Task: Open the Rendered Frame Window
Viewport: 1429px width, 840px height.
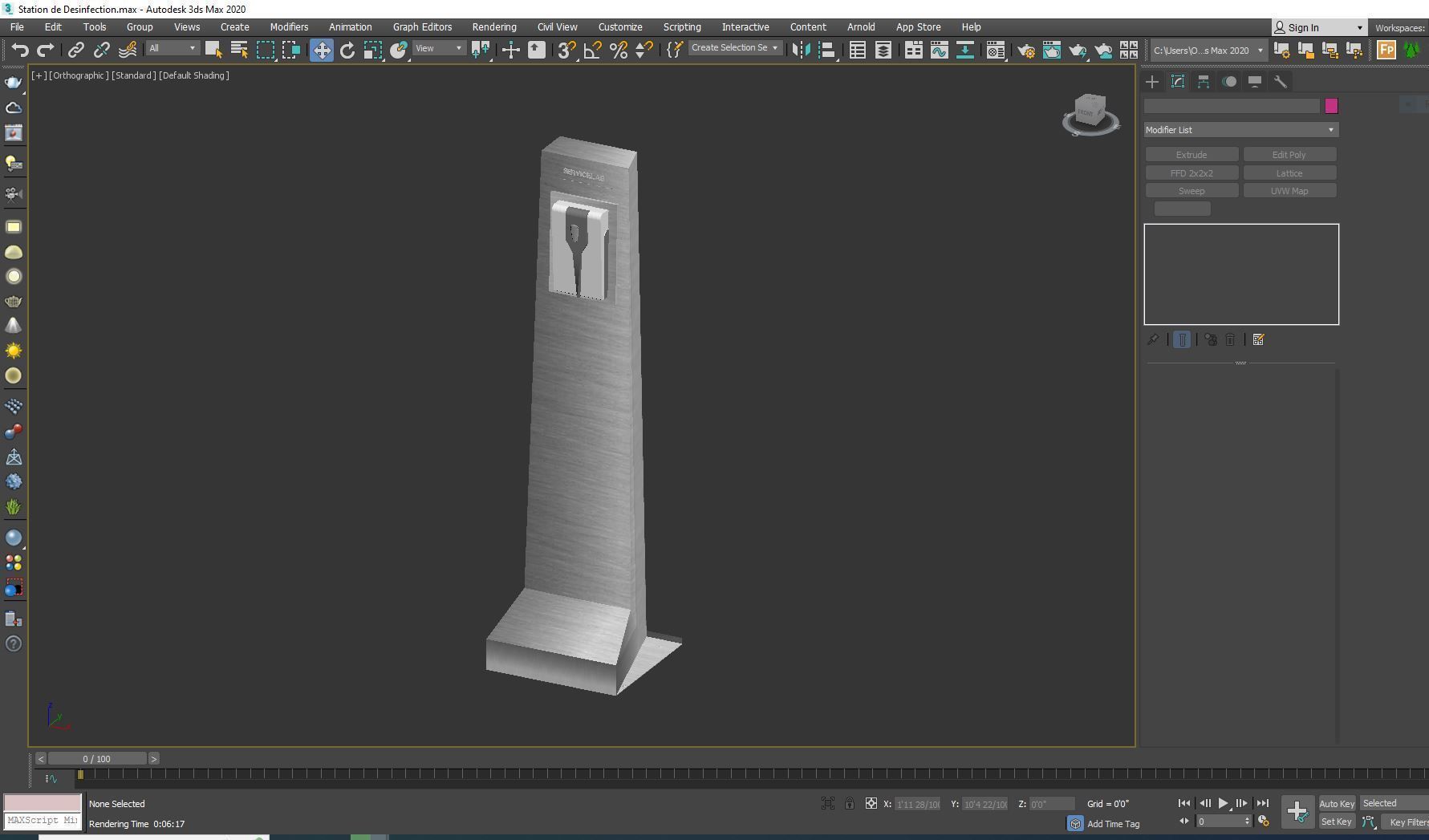Action: [x=1052, y=50]
